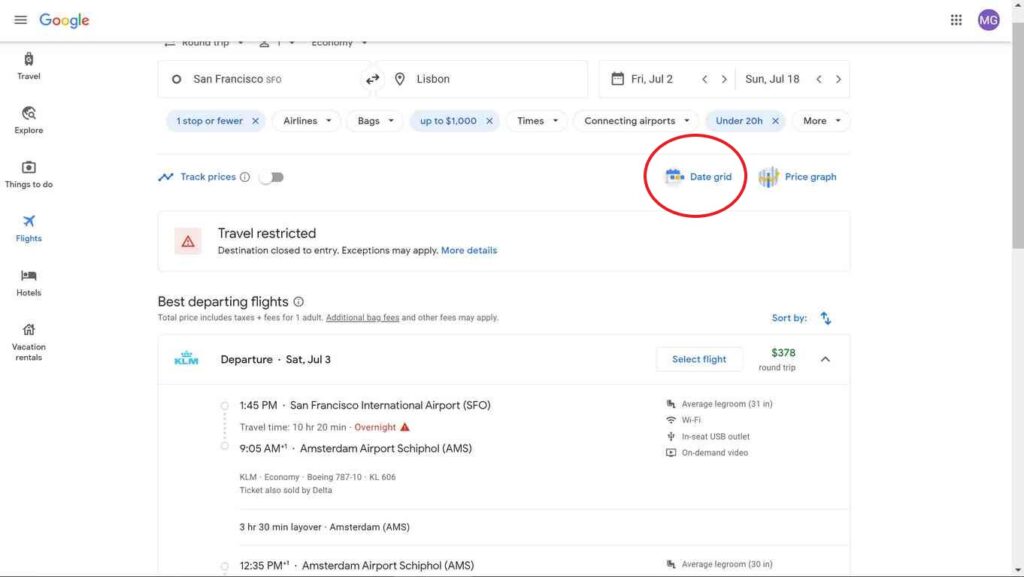
Task: Expand the Airlines filter dropdown
Action: point(307,121)
